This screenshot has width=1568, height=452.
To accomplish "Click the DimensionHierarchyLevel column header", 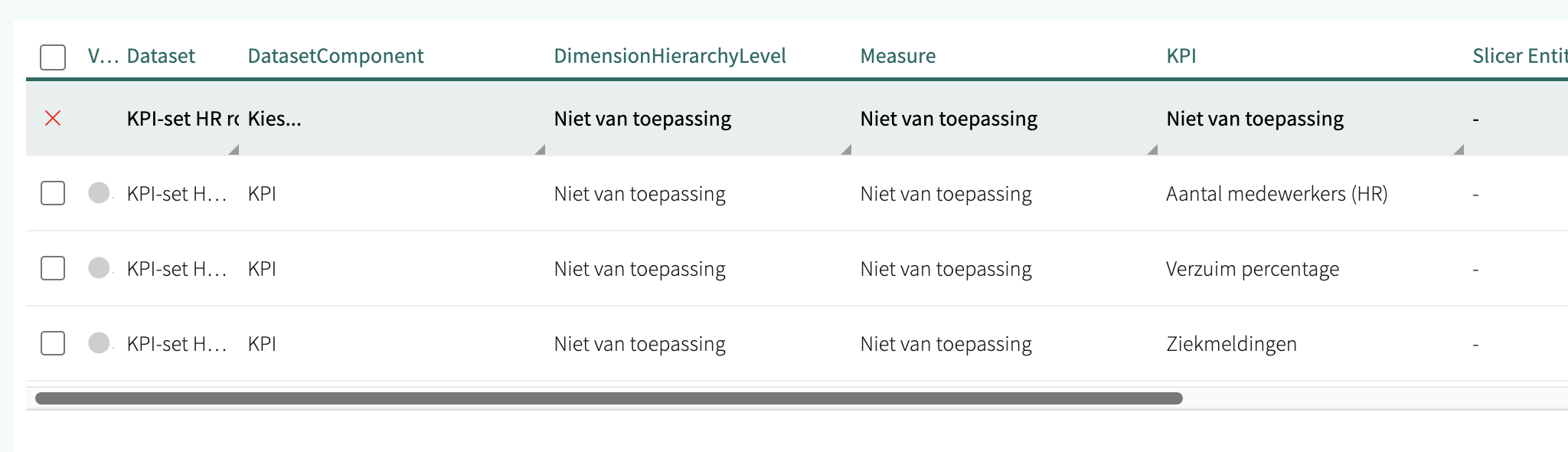I will click(x=670, y=56).
